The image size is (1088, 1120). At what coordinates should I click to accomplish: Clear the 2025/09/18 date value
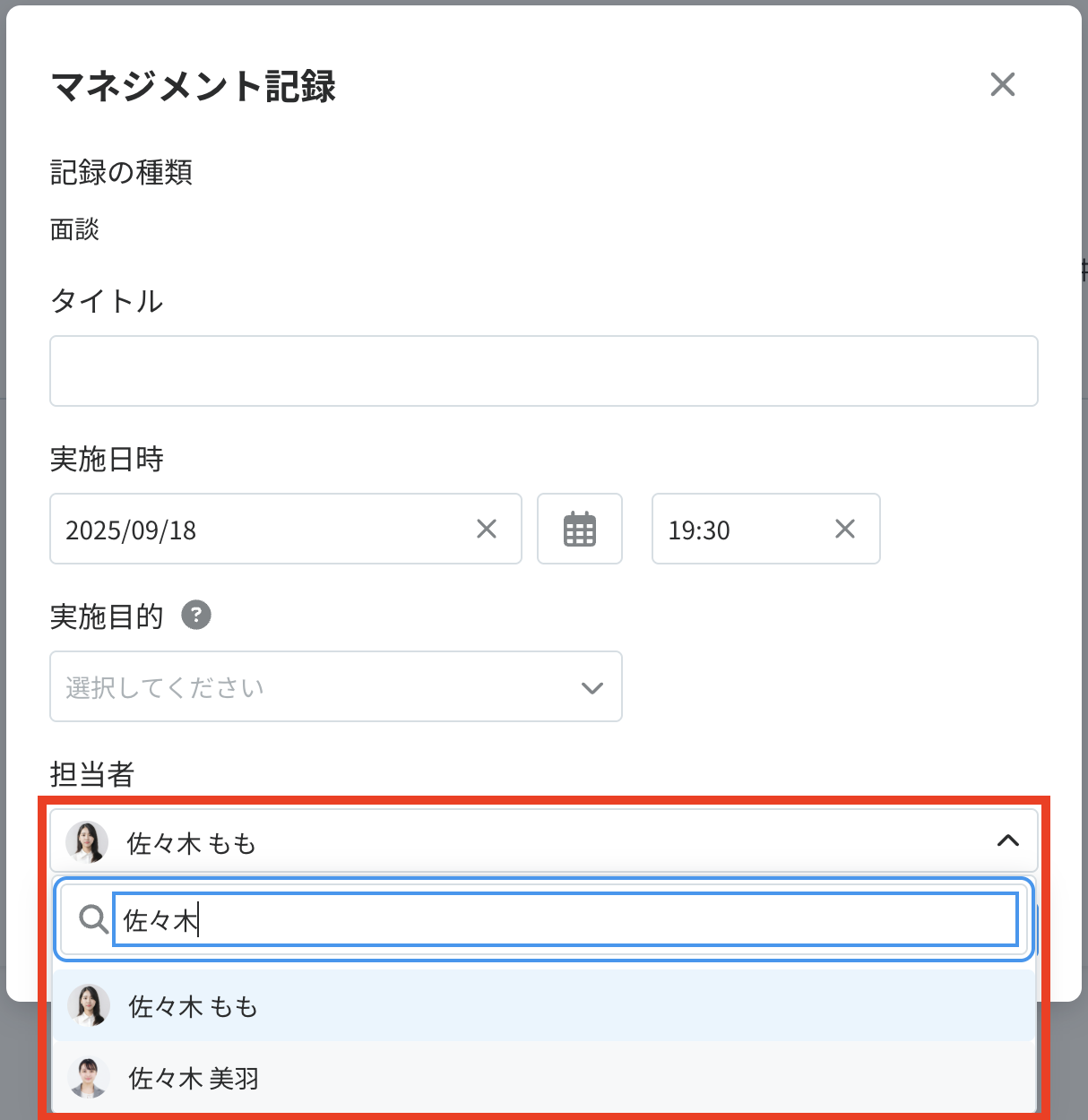[x=487, y=529]
